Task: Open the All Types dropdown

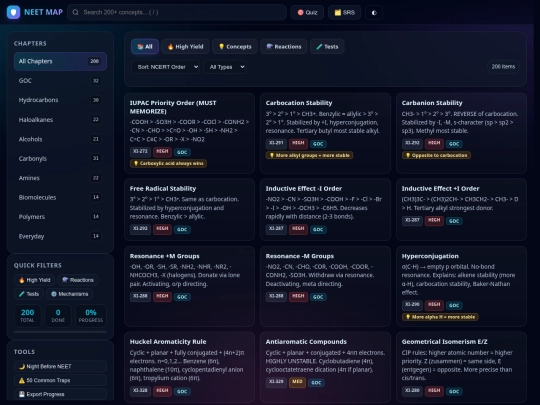Action: [225, 67]
